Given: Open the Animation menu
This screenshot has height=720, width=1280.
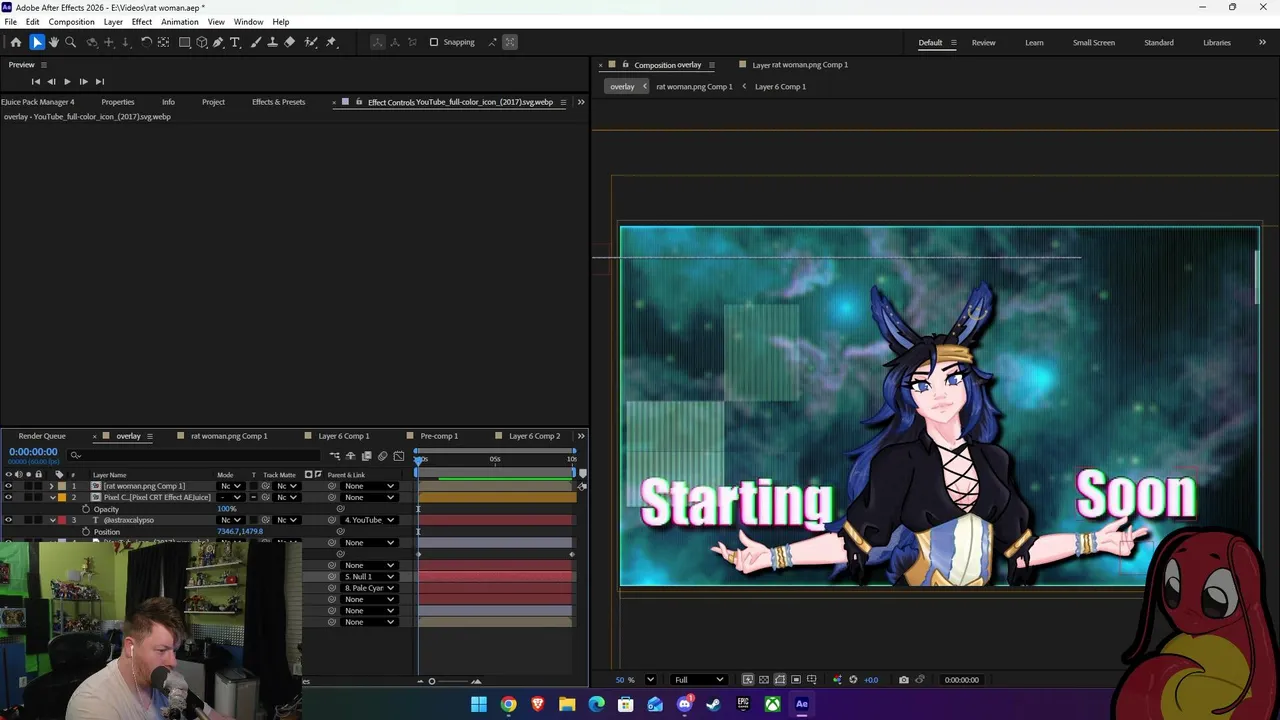Looking at the screenshot, I should click(x=180, y=22).
